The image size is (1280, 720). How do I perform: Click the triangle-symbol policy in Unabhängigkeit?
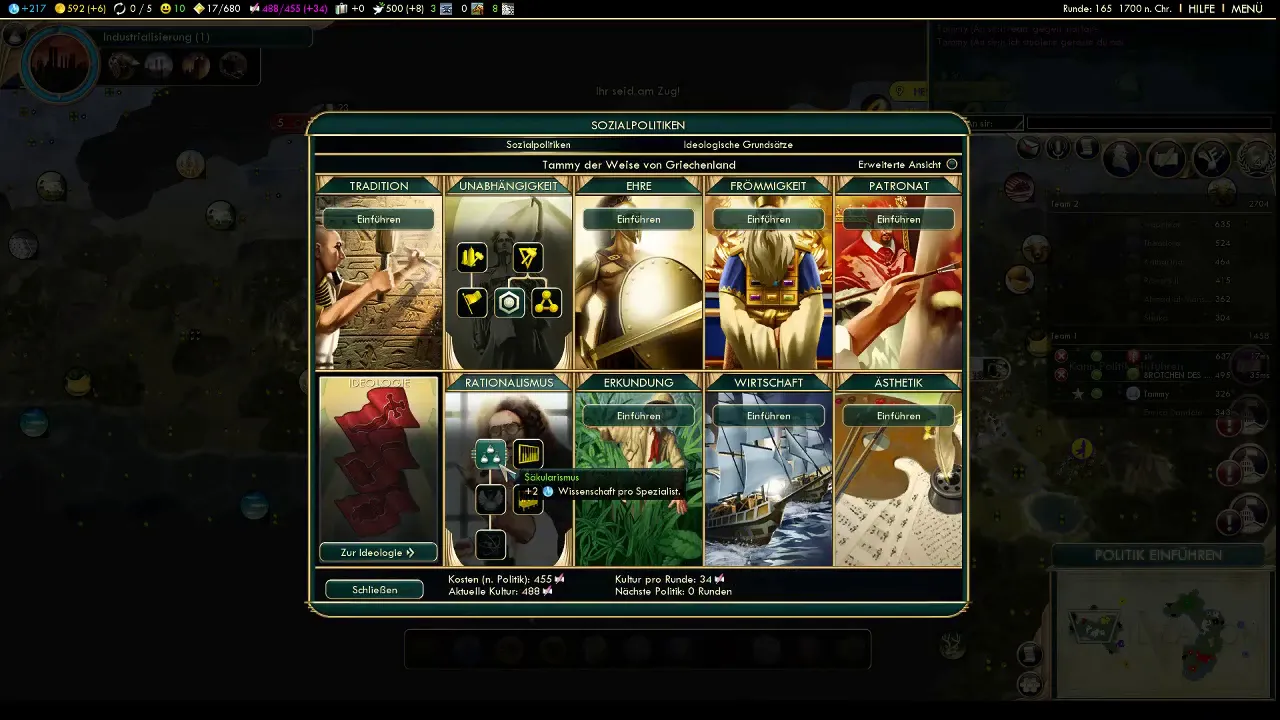(x=528, y=258)
